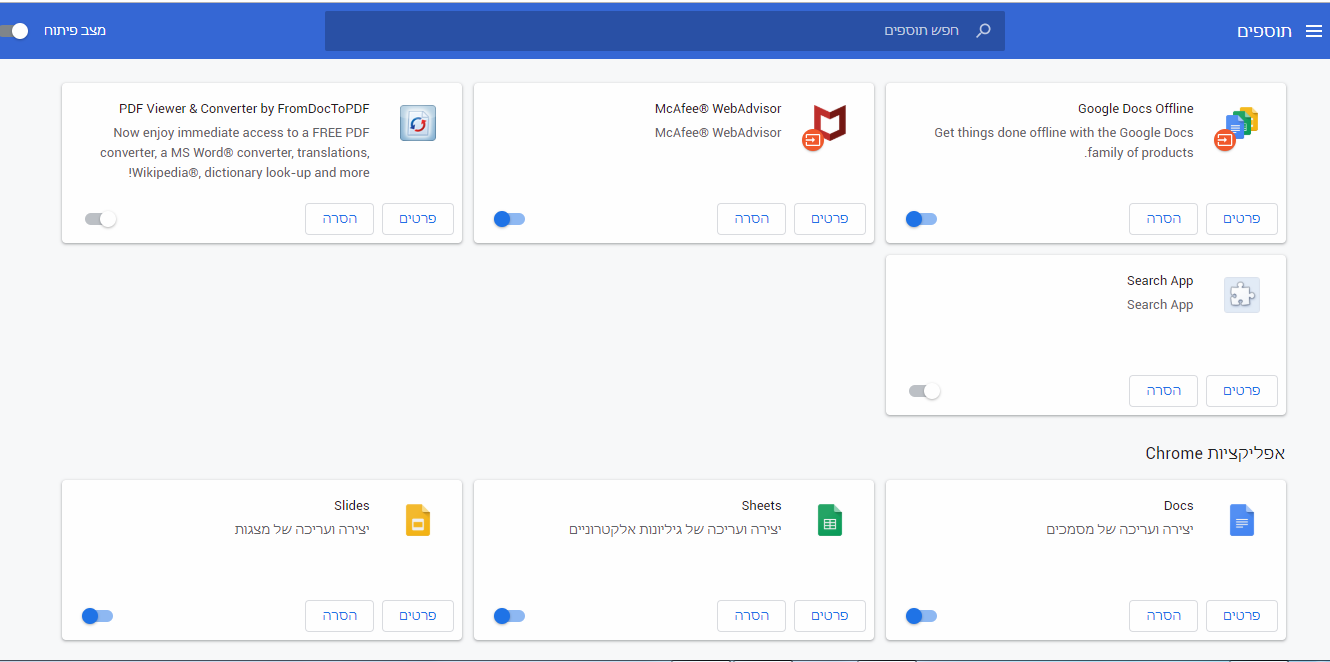Remove (הסרה) Google Docs Offline extension
This screenshot has width=1330, height=662.
[1164, 219]
